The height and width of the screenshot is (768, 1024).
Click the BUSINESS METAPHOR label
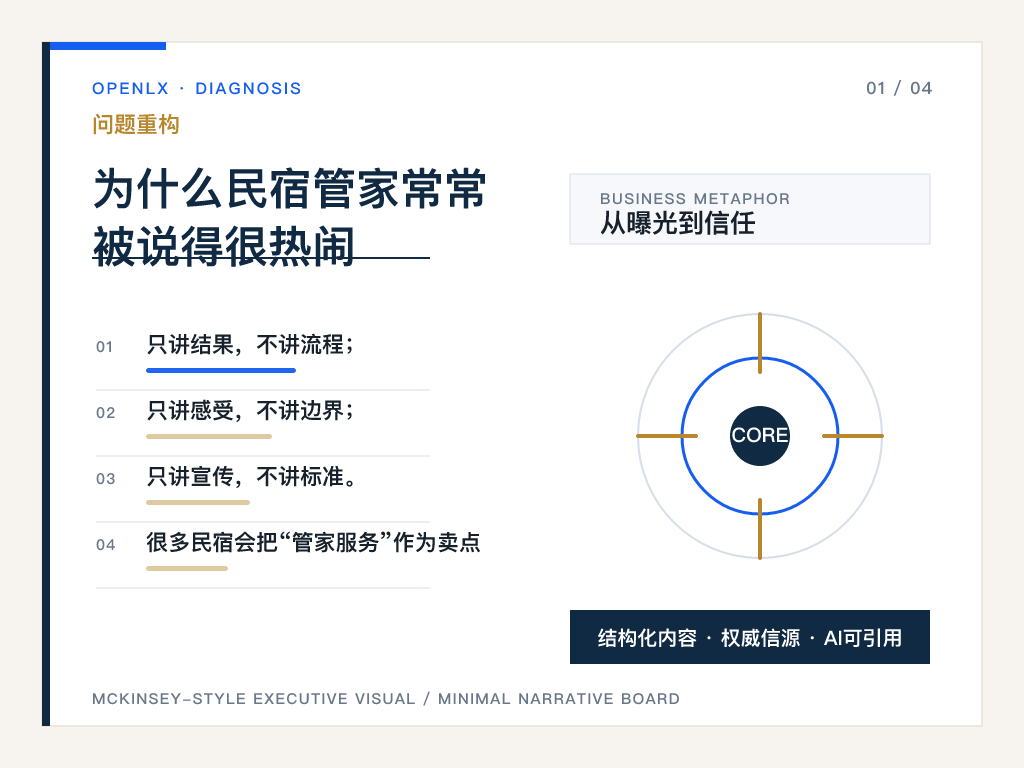pos(695,199)
